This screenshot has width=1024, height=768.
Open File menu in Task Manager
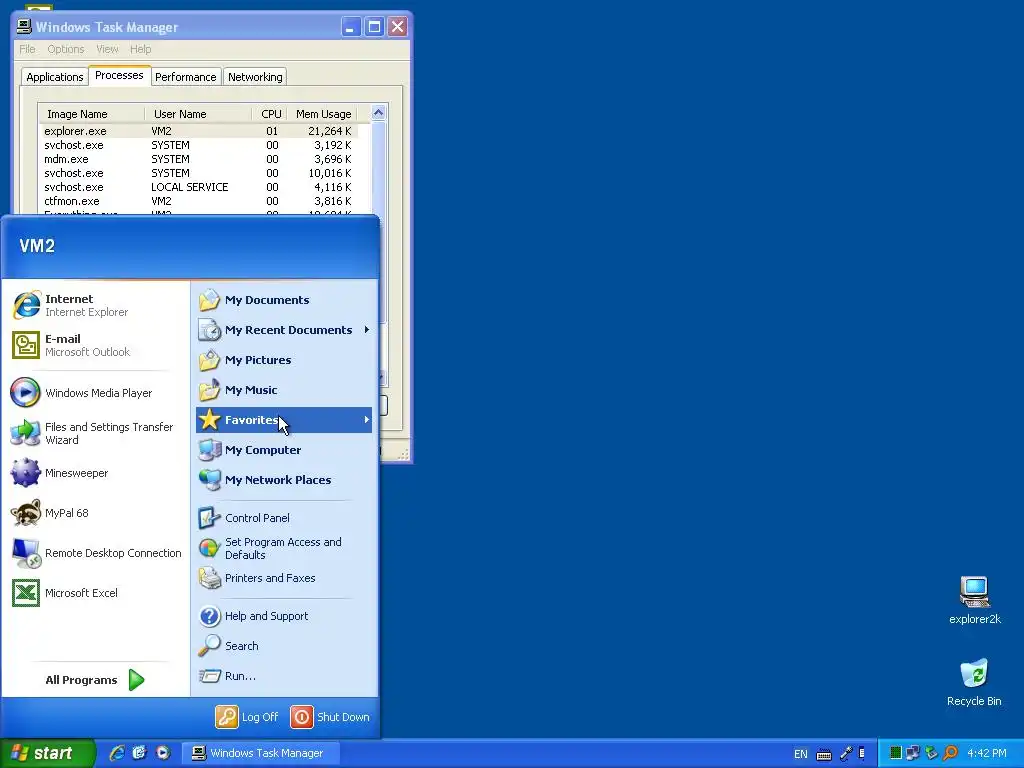pos(27,49)
